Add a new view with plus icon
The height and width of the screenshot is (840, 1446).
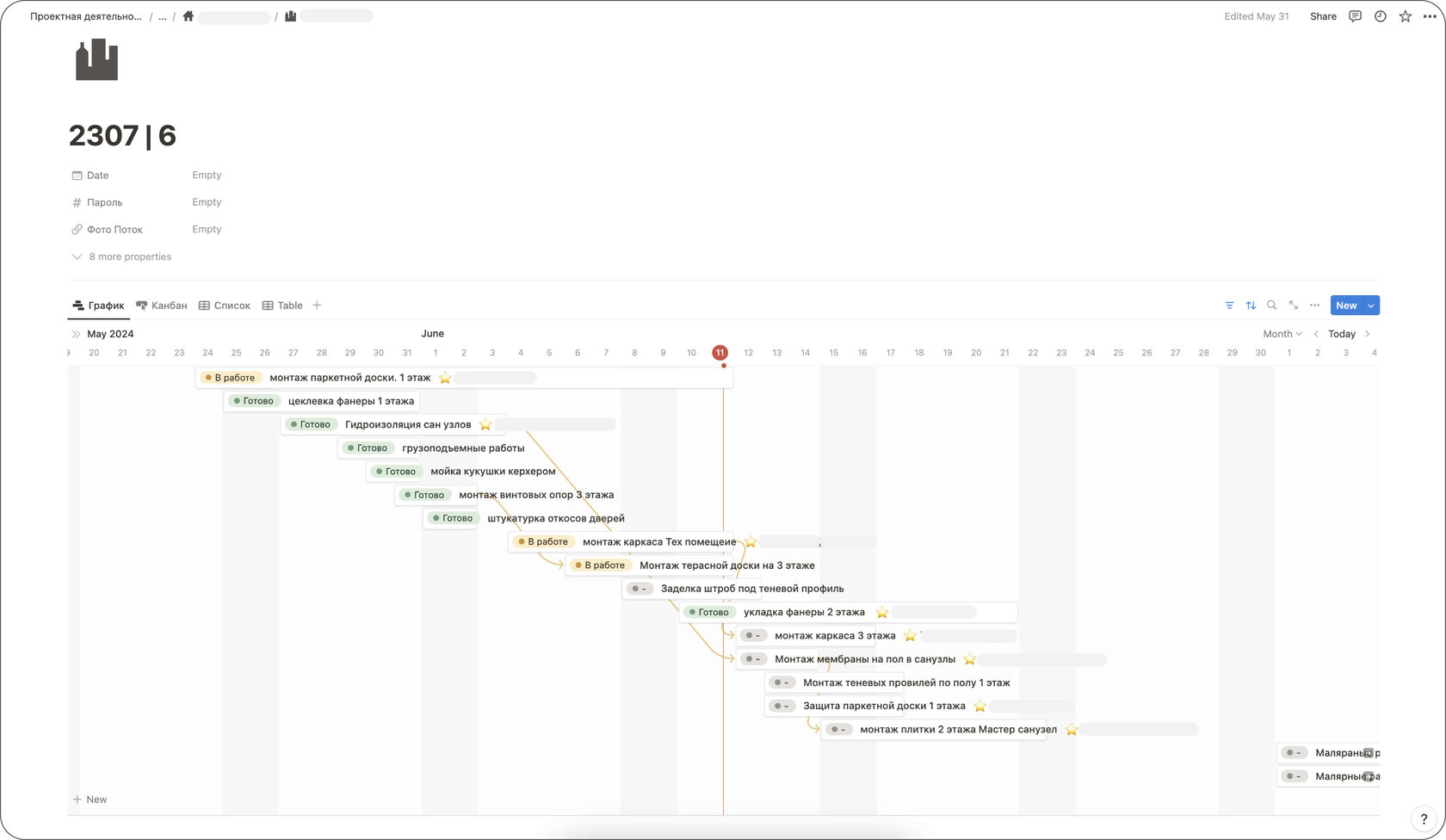click(x=317, y=306)
